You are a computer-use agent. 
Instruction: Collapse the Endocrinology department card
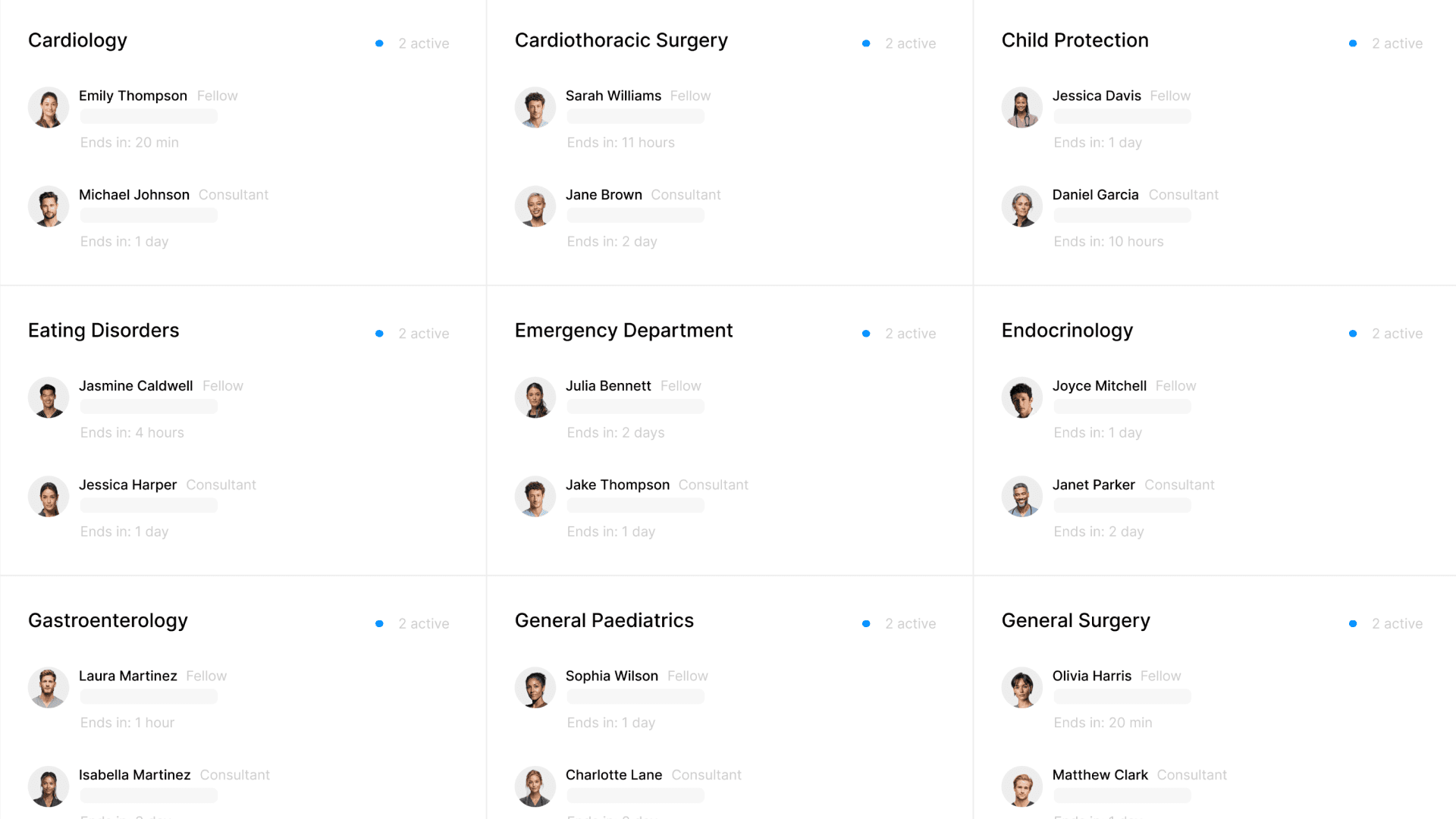pyautogui.click(x=1067, y=331)
